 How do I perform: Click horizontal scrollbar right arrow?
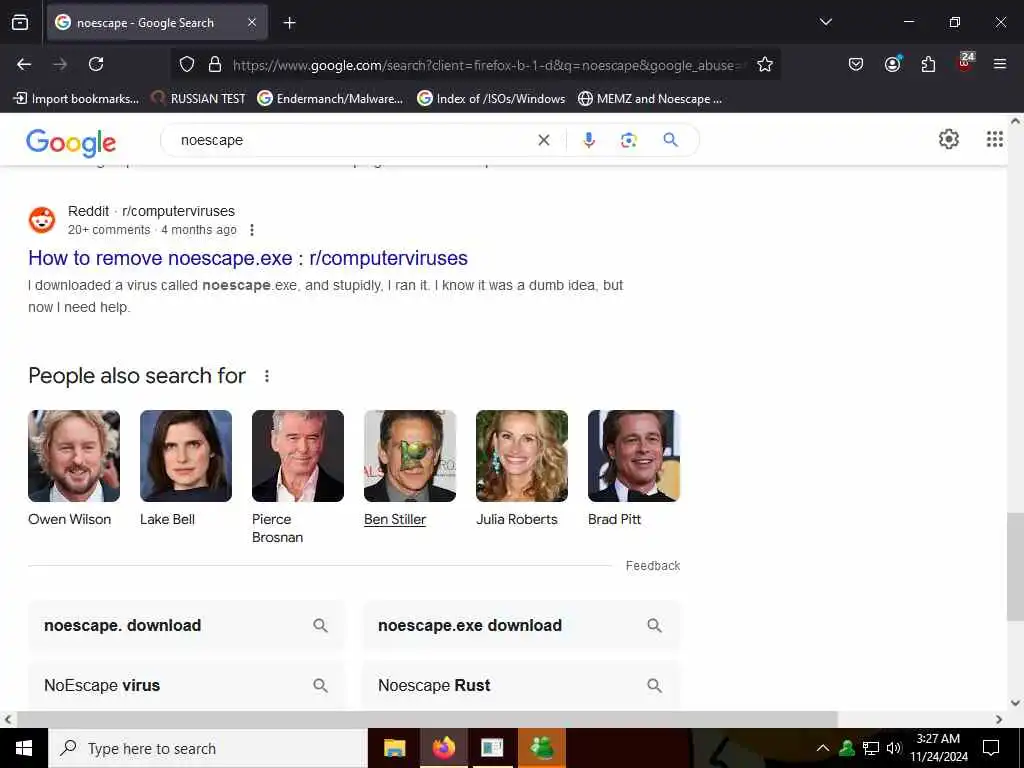click(999, 719)
